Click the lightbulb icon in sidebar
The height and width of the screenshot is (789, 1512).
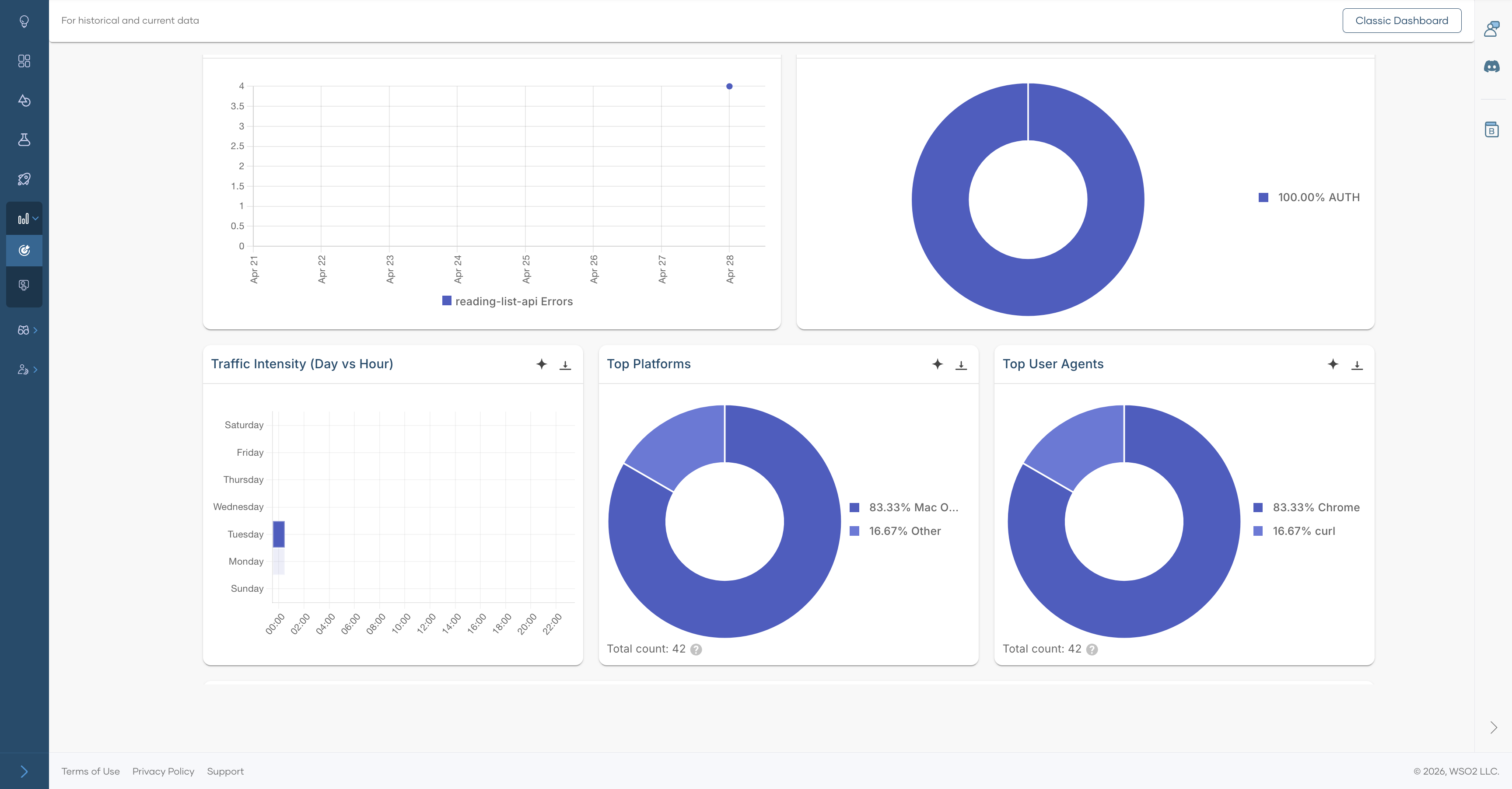(24, 22)
